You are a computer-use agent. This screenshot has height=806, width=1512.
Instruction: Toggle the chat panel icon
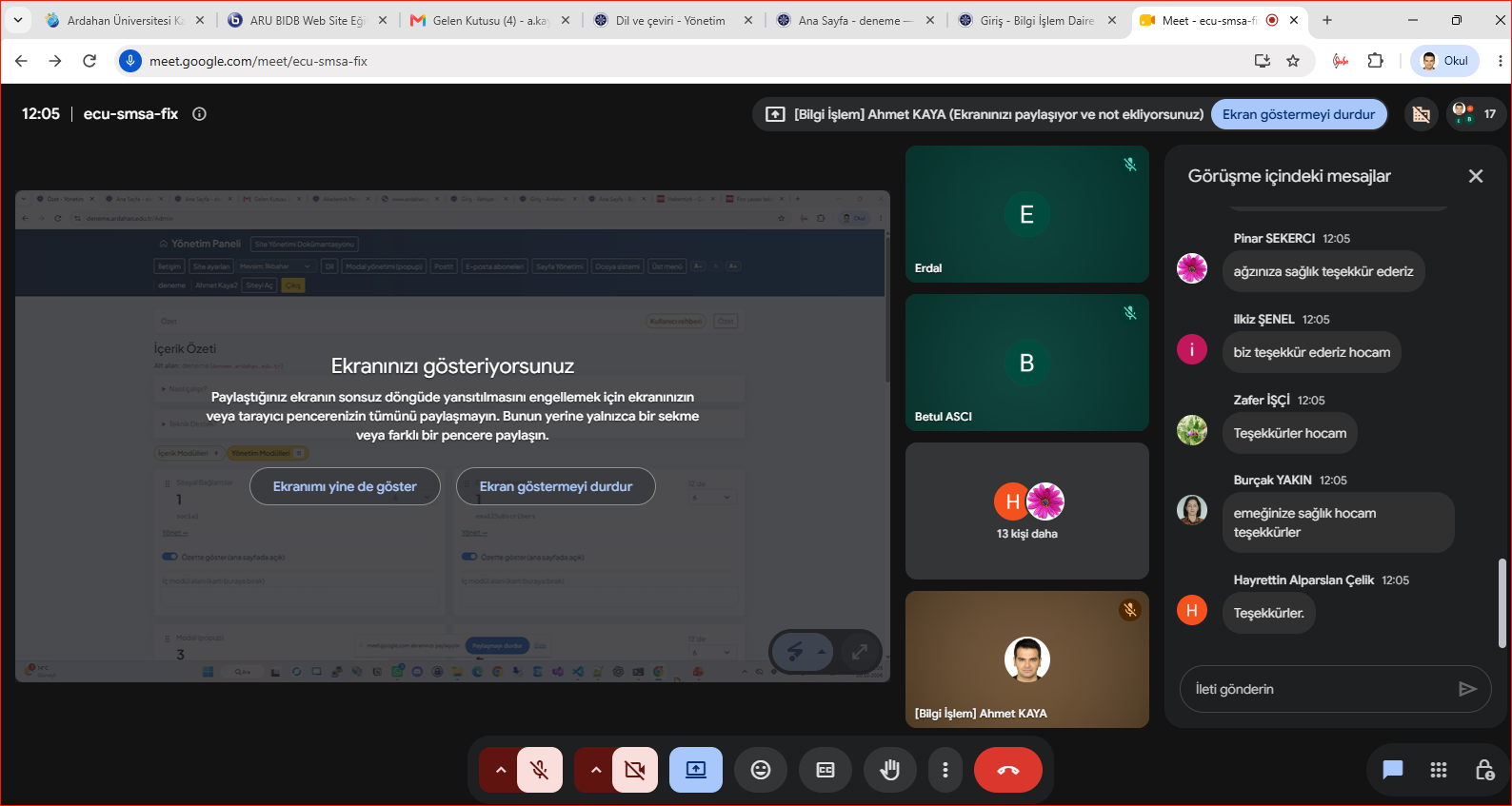point(1393,770)
